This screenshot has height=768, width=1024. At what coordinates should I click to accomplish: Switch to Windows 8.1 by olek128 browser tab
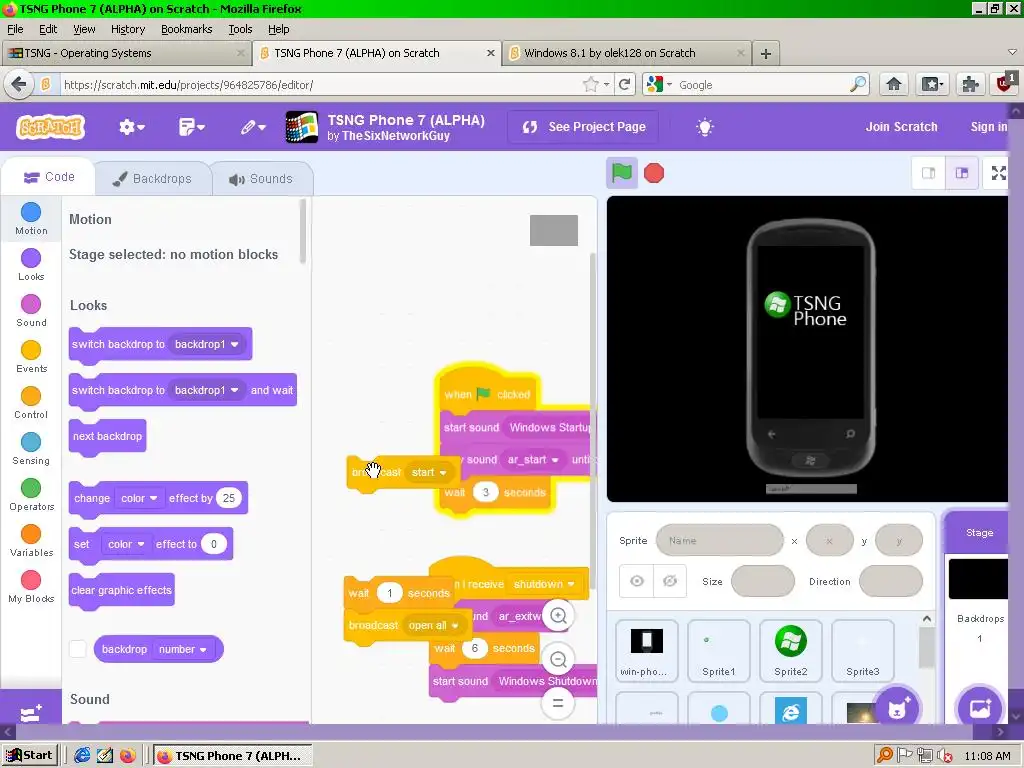click(x=626, y=53)
